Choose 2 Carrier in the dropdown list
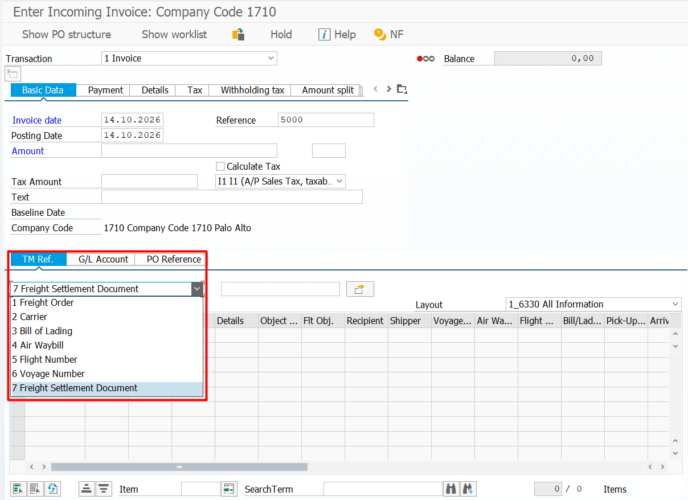Image resolution: width=688 pixels, height=500 pixels. click(107, 317)
